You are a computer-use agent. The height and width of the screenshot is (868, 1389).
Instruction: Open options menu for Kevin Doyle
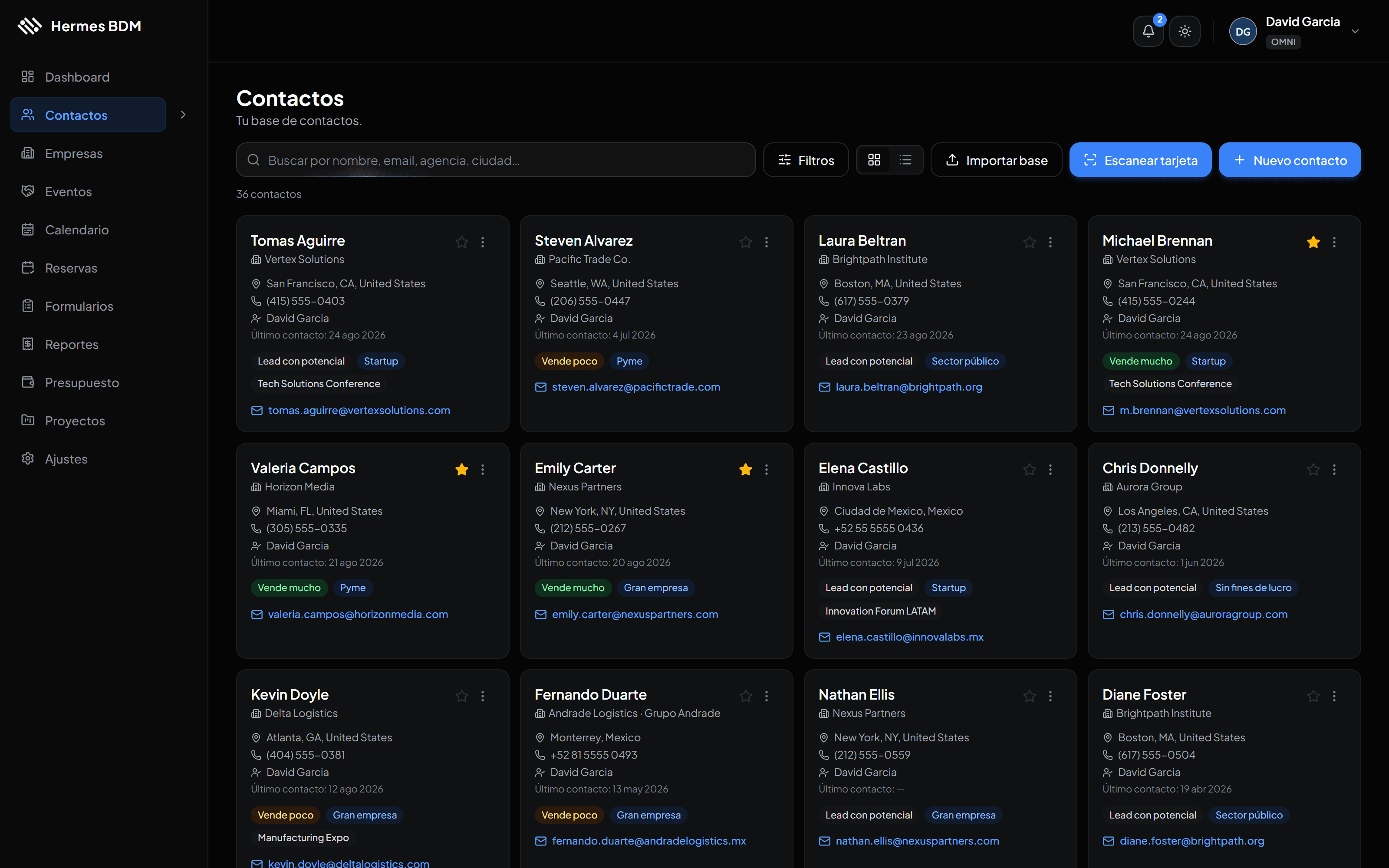tap(483, 696)
